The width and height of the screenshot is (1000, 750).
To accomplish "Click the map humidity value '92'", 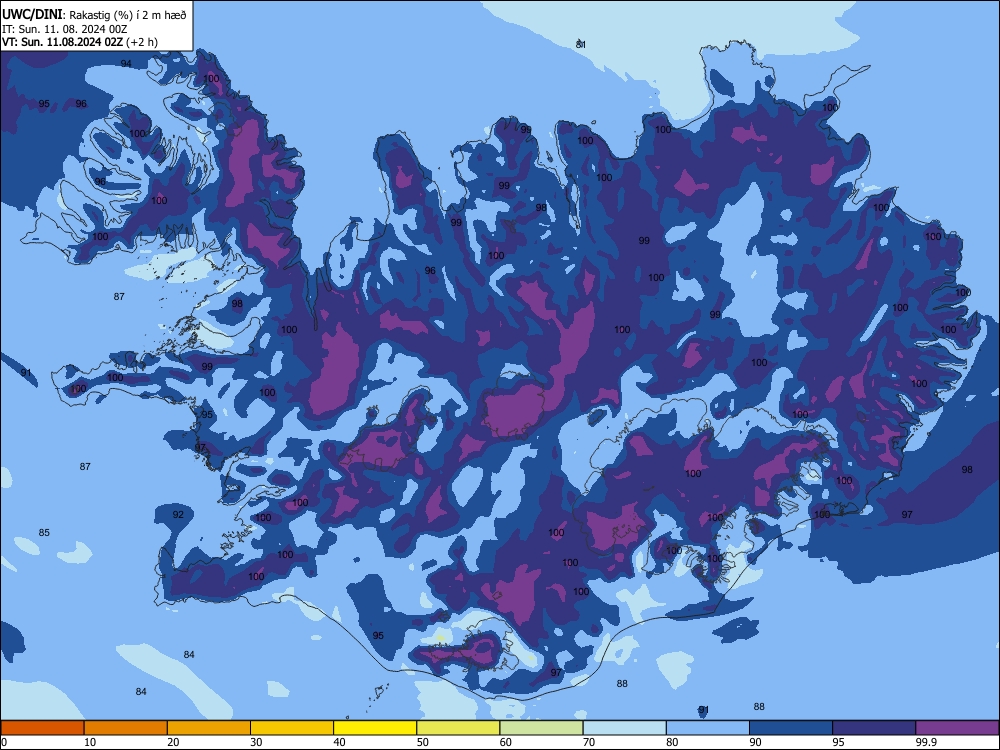I will pyautogui.click(x=178, y=515).
